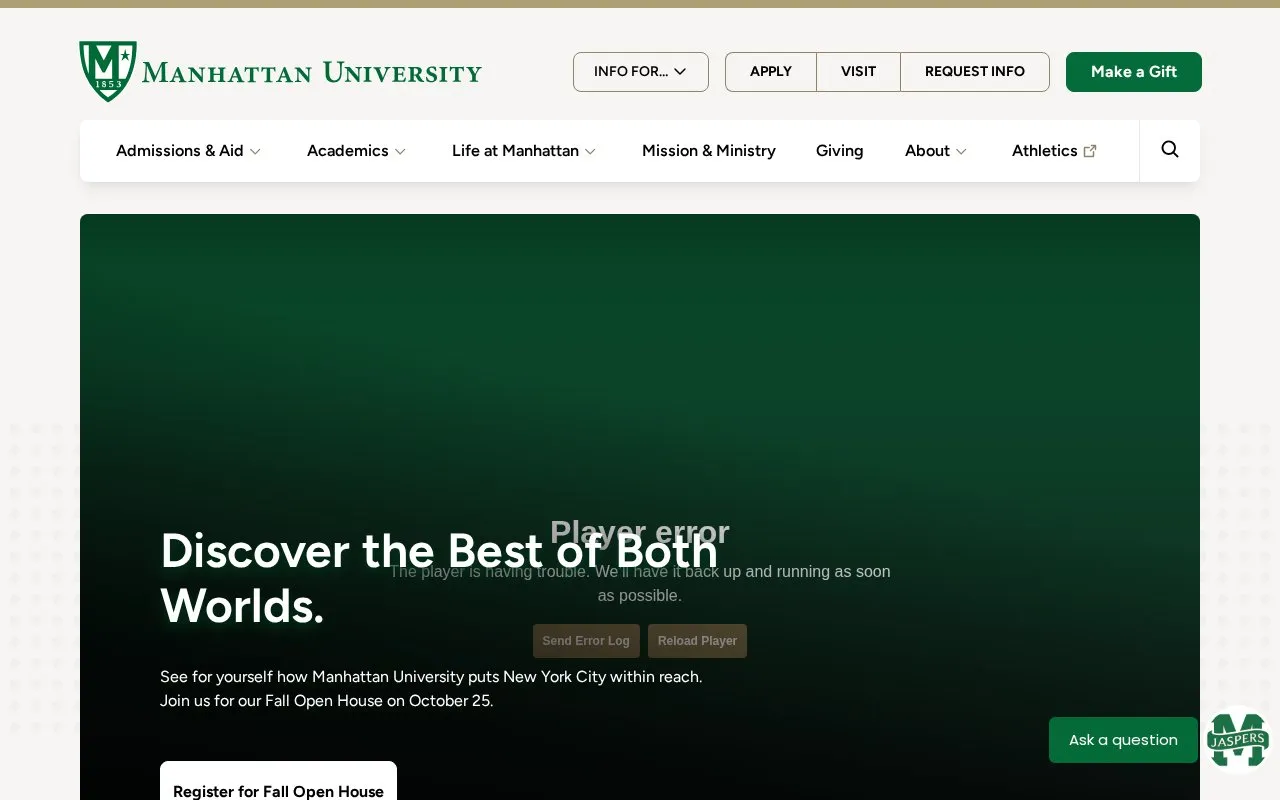Click the Fall Open House October 25 text

coord(326,701)
